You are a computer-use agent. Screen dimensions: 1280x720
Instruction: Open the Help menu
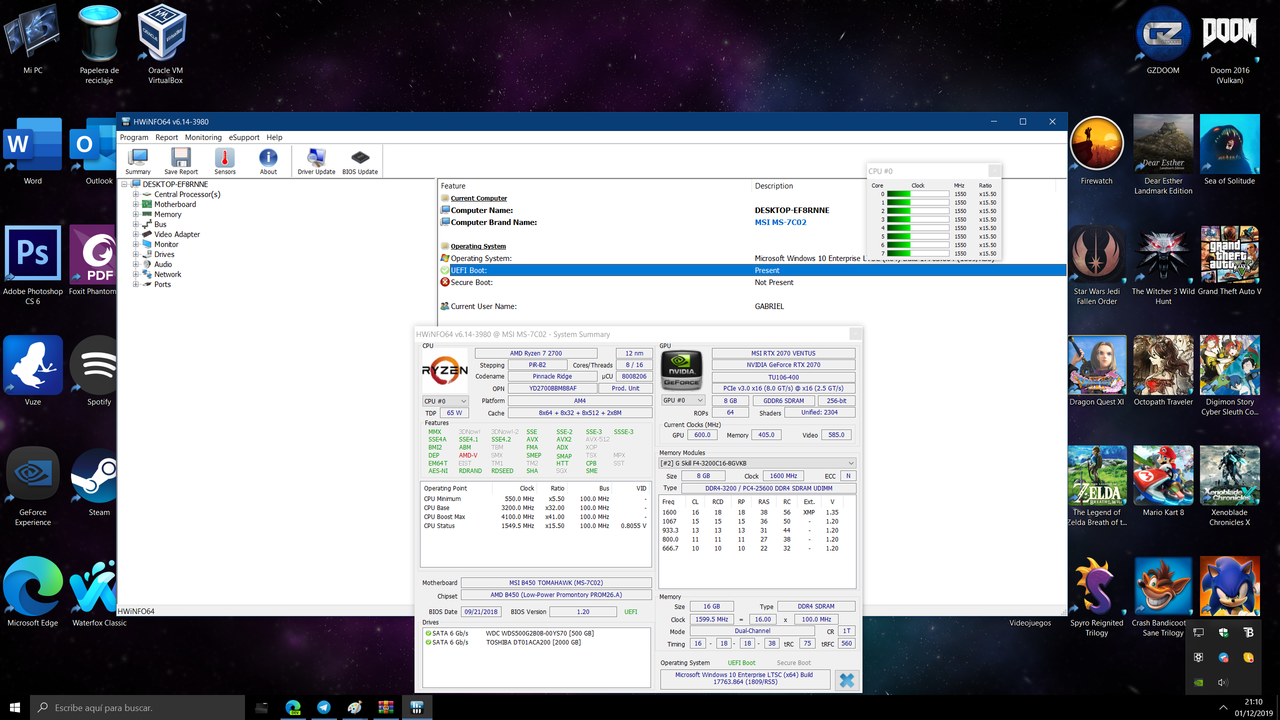(274, 137)
